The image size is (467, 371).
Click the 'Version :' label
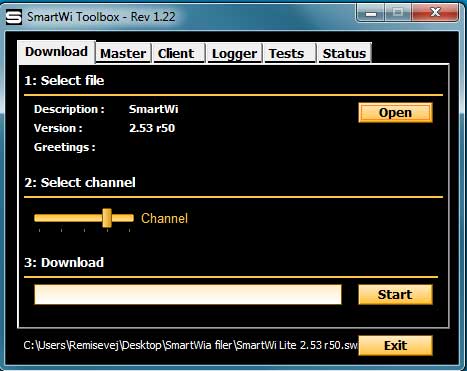point(58,128)
